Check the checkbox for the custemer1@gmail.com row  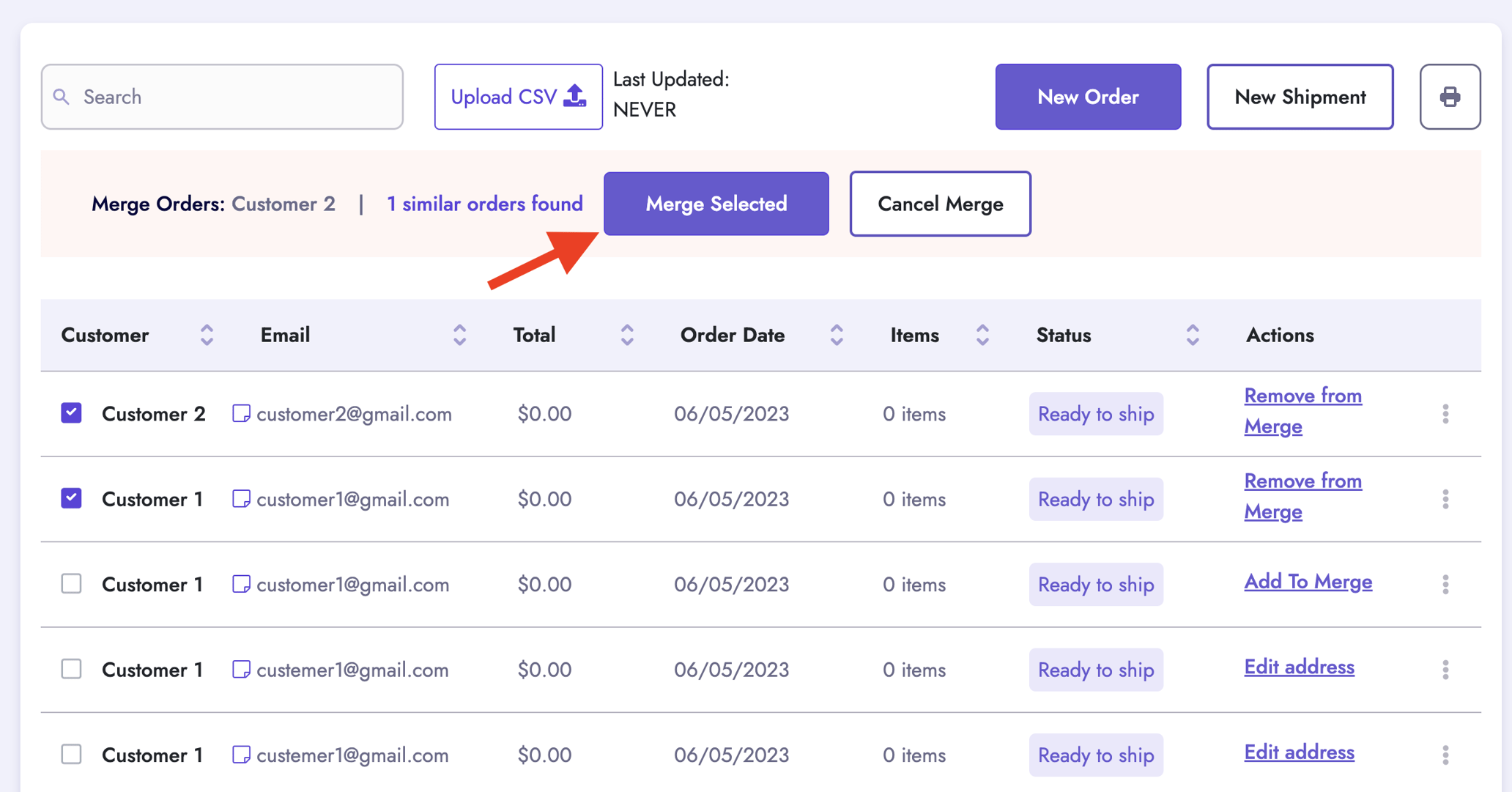71,669
